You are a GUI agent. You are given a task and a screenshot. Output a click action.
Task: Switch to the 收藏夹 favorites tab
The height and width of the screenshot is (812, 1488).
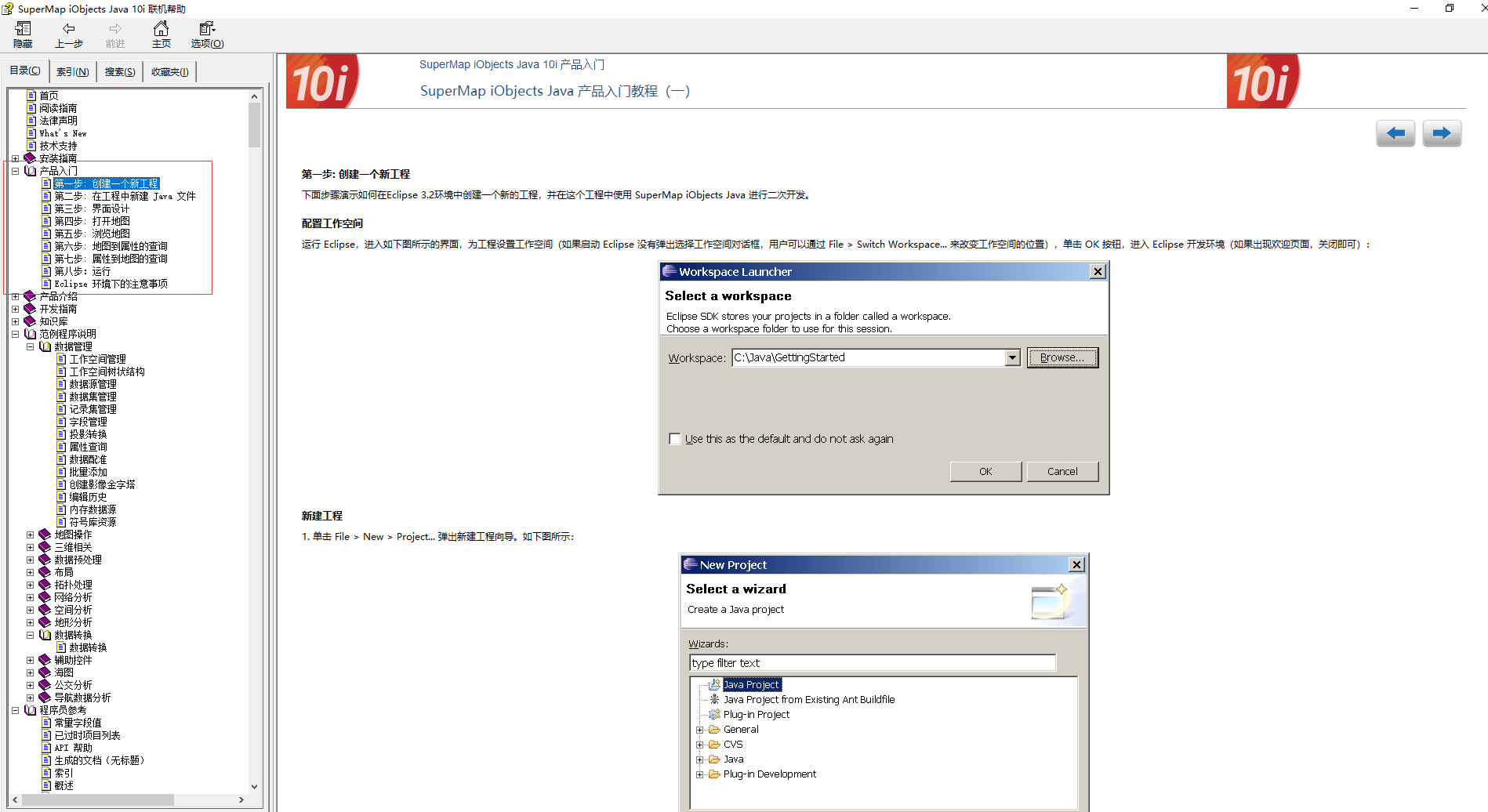(169, 71)
